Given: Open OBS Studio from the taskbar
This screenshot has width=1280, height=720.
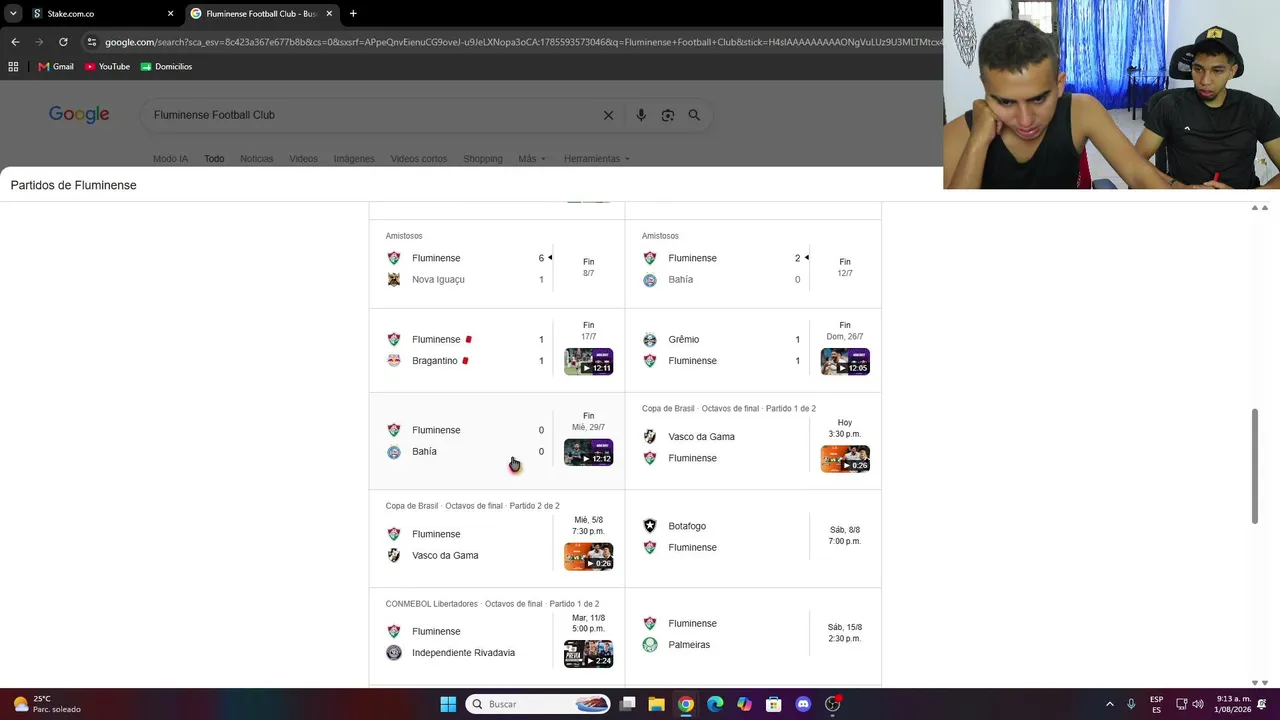Looking at the screenshot, I should point(833,704).
